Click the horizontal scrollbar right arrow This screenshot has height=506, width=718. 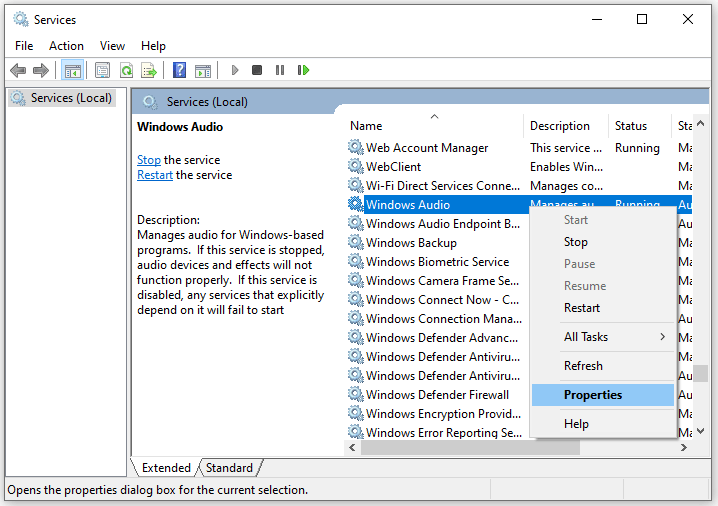684,447
